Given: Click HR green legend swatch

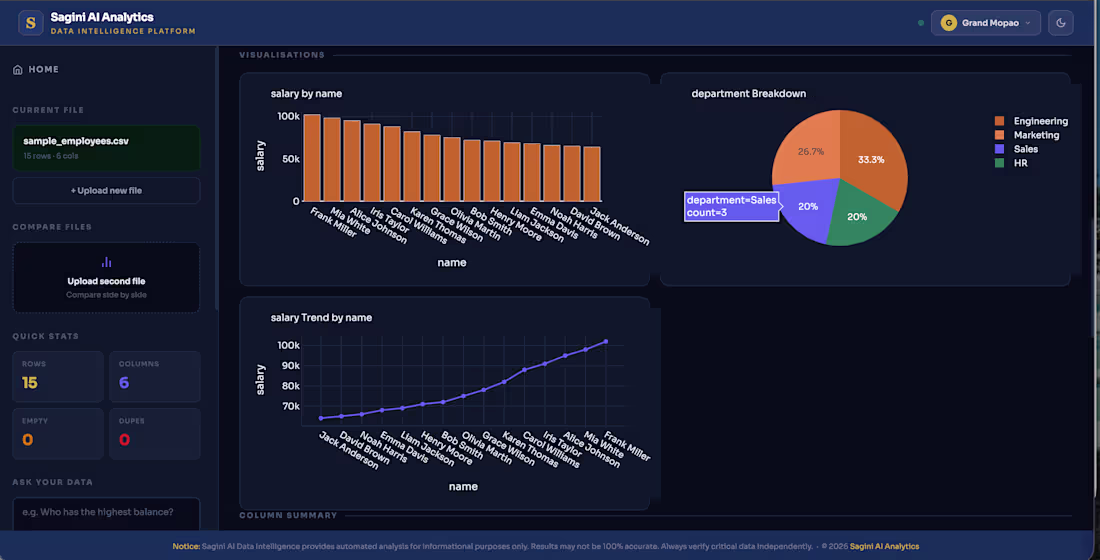Looking at the screenshot, I should (999, 163).
